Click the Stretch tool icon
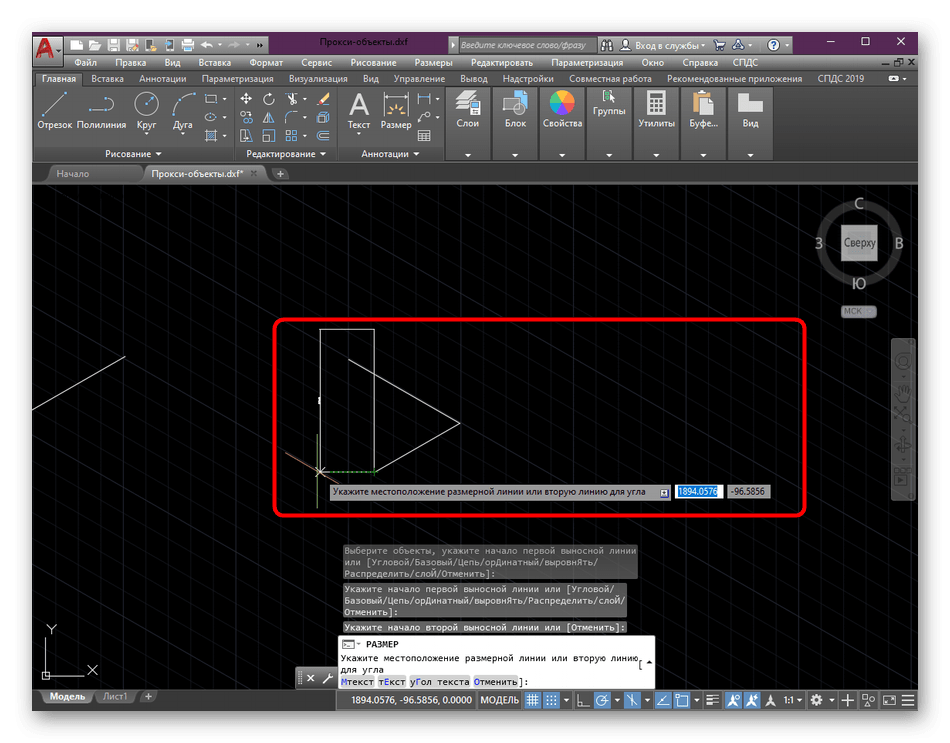 pos(246,136)
